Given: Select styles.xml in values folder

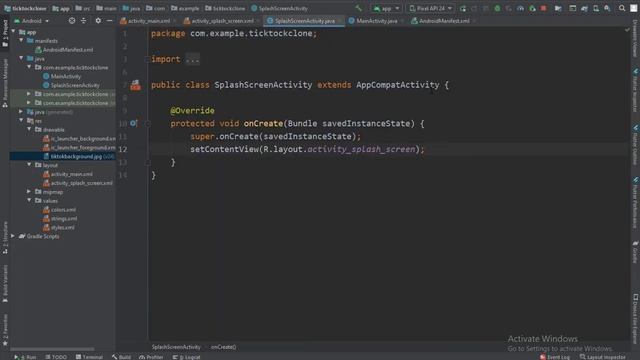Looking at the screenshot, I should coord(59,228).
